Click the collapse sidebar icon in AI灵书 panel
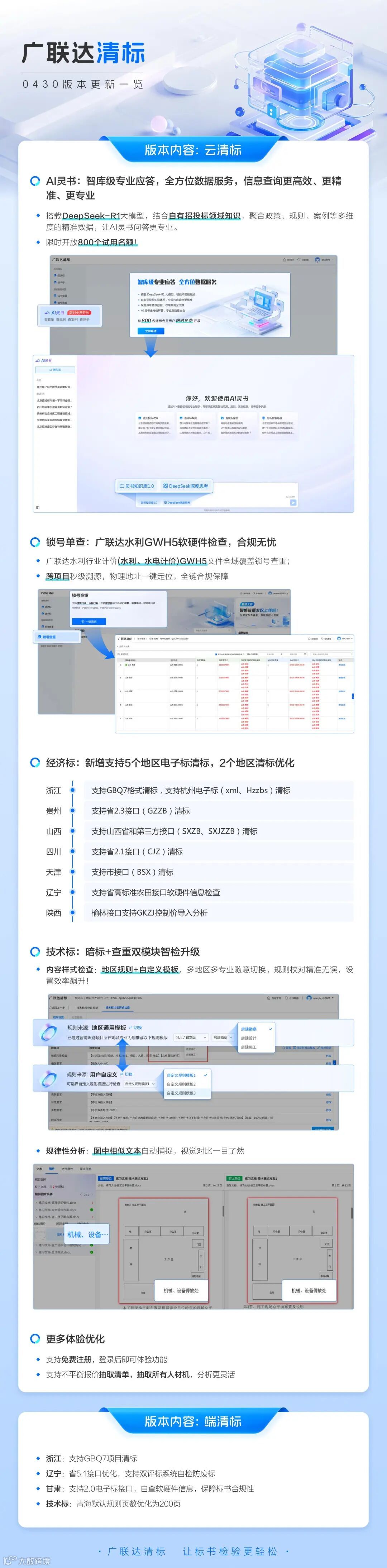The image size is (387, 1568). (38, 507)
